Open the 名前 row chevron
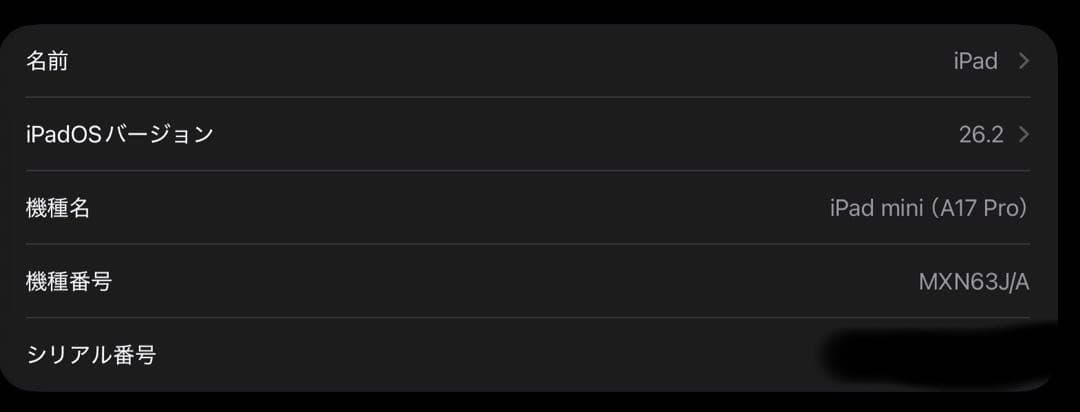 click(1023, 61)
